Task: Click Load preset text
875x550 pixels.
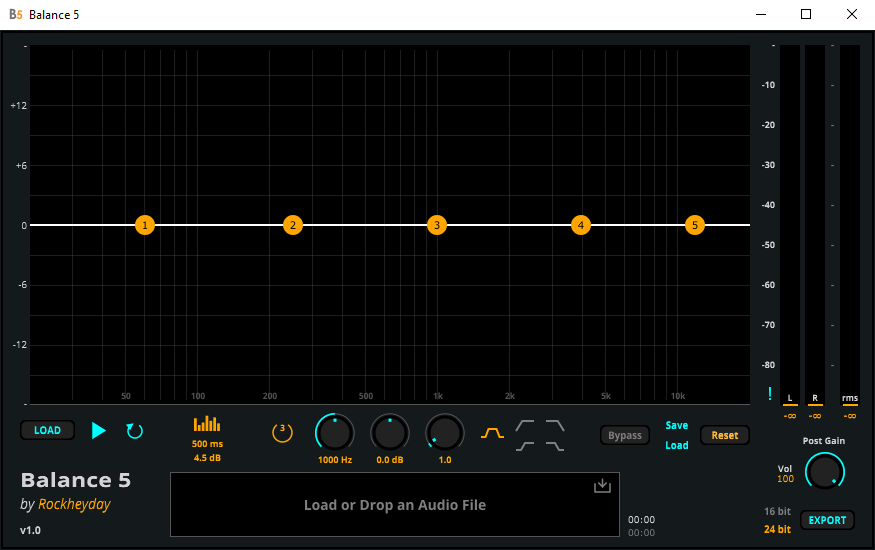Action: [x=676, y=445]
